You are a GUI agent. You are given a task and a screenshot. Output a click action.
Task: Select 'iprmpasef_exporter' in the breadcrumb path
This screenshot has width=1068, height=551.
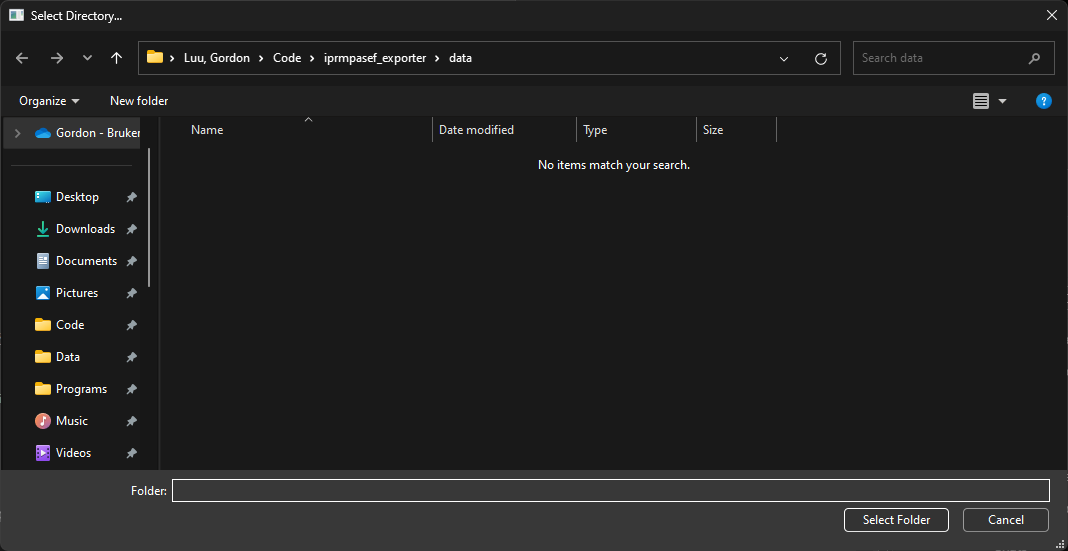(x=377, y=59)
